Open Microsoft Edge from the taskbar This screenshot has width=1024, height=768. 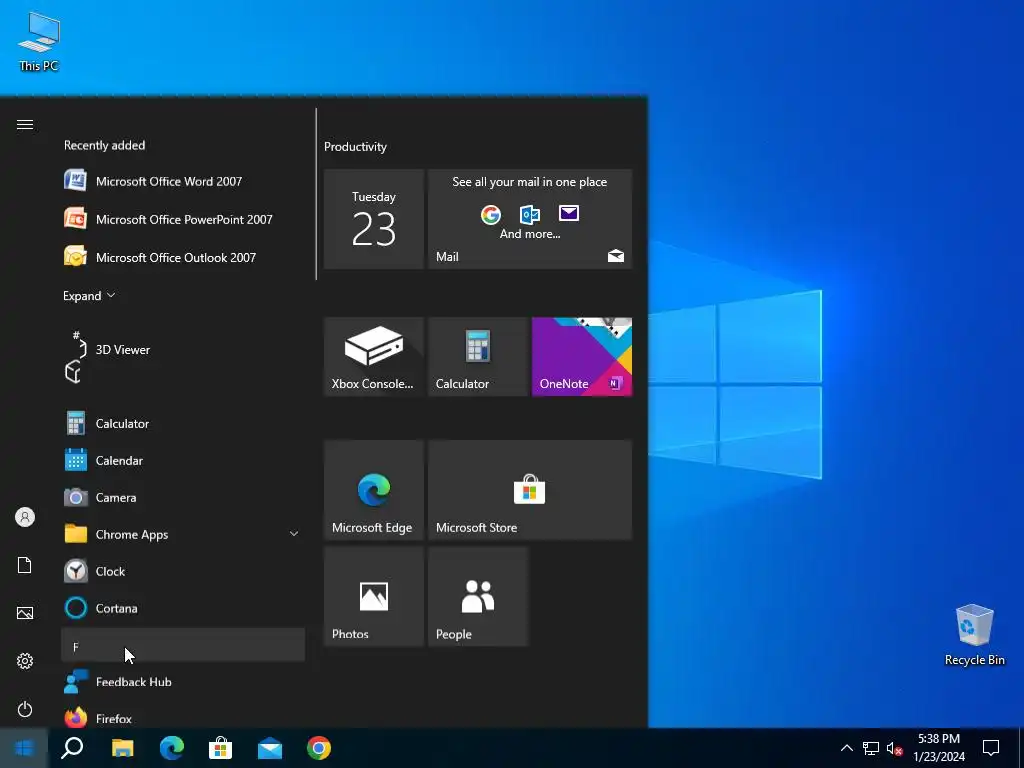172,748
